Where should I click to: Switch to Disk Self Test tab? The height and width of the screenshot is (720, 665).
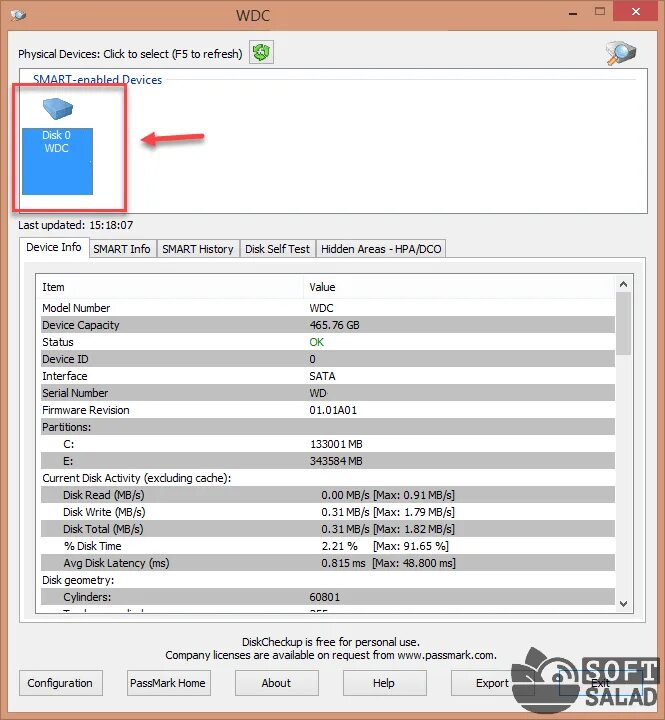click(277, 249)
